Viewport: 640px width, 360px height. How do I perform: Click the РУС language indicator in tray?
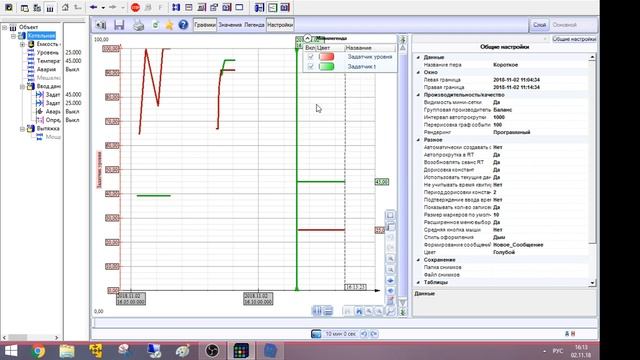[x=558, y=351]
